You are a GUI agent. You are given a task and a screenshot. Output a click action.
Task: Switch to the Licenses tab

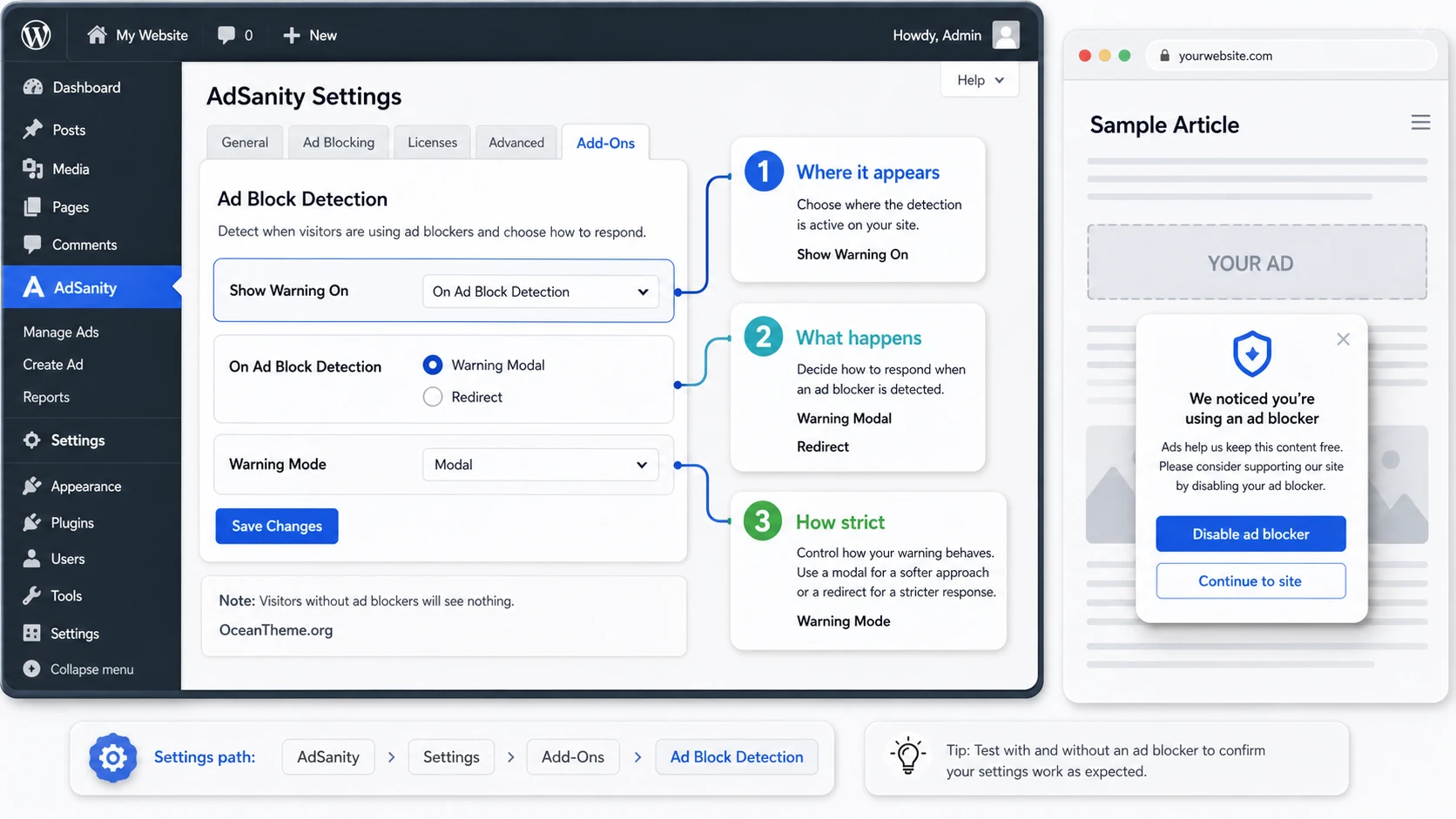pyautogui.click(x=432, y=143)
